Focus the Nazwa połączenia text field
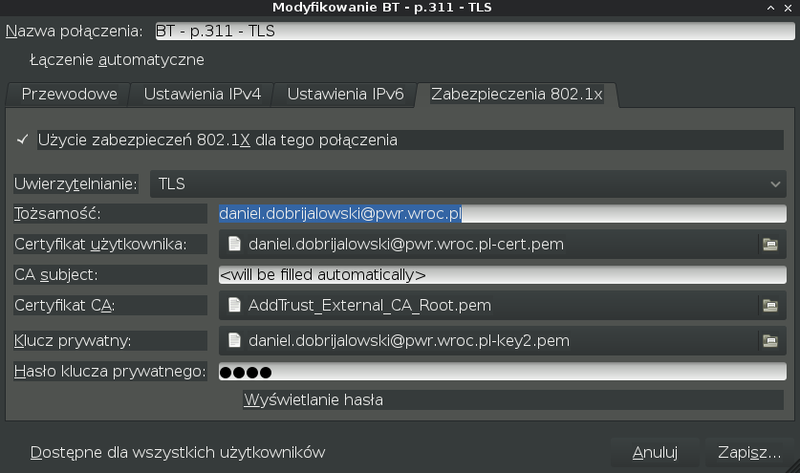Viewport: 800px width, 473px height. click(x=470, y=31)
